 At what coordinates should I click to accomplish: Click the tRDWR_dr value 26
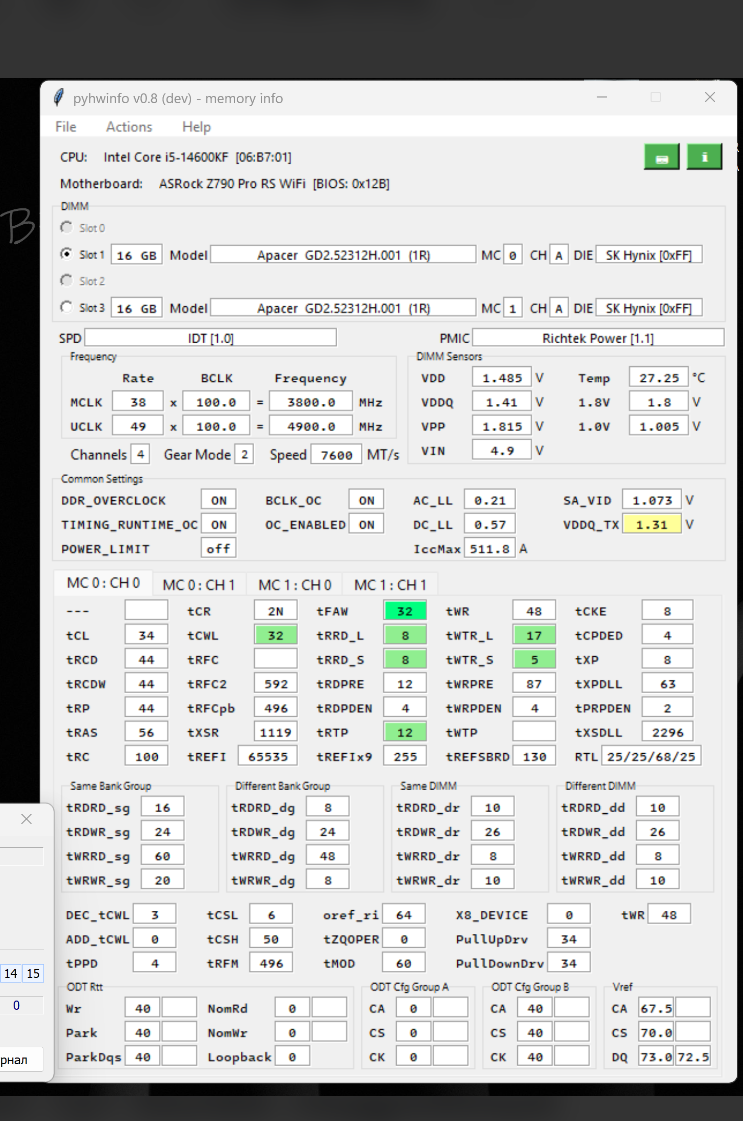point(493,832)
